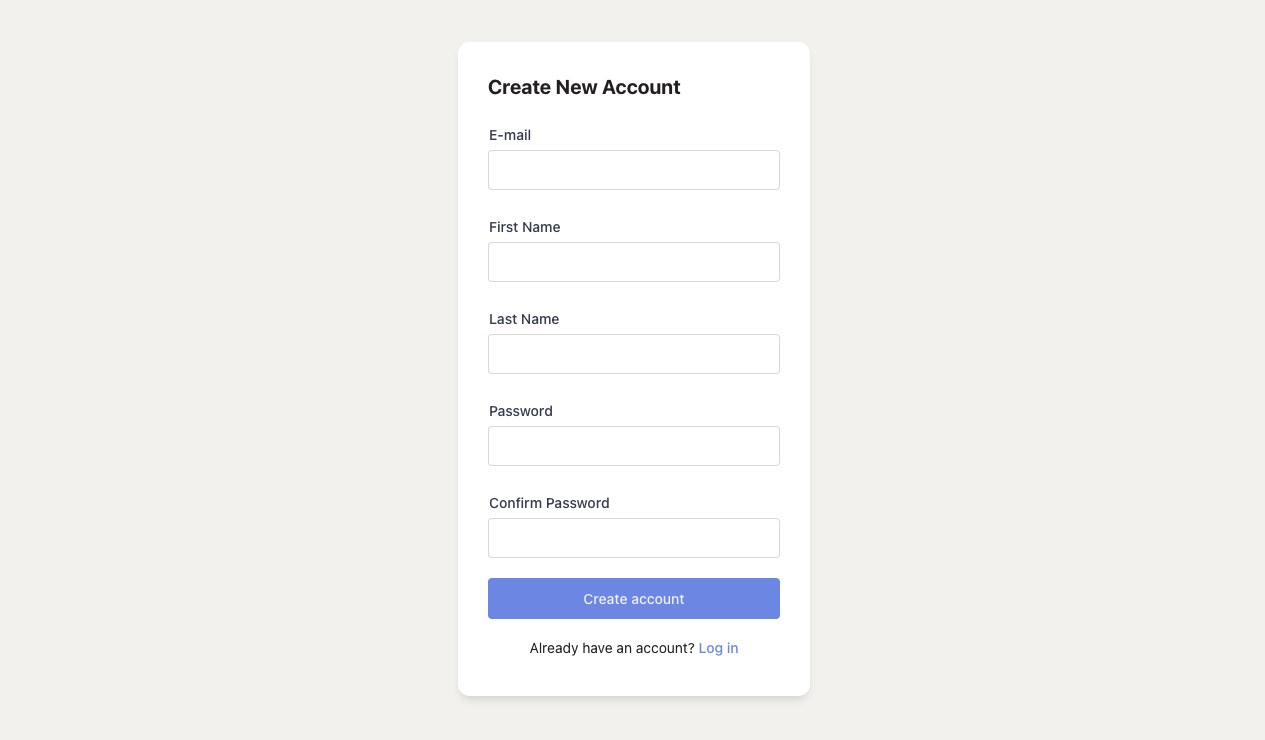Click the Confirm Password input field

[x=634, y=537]
